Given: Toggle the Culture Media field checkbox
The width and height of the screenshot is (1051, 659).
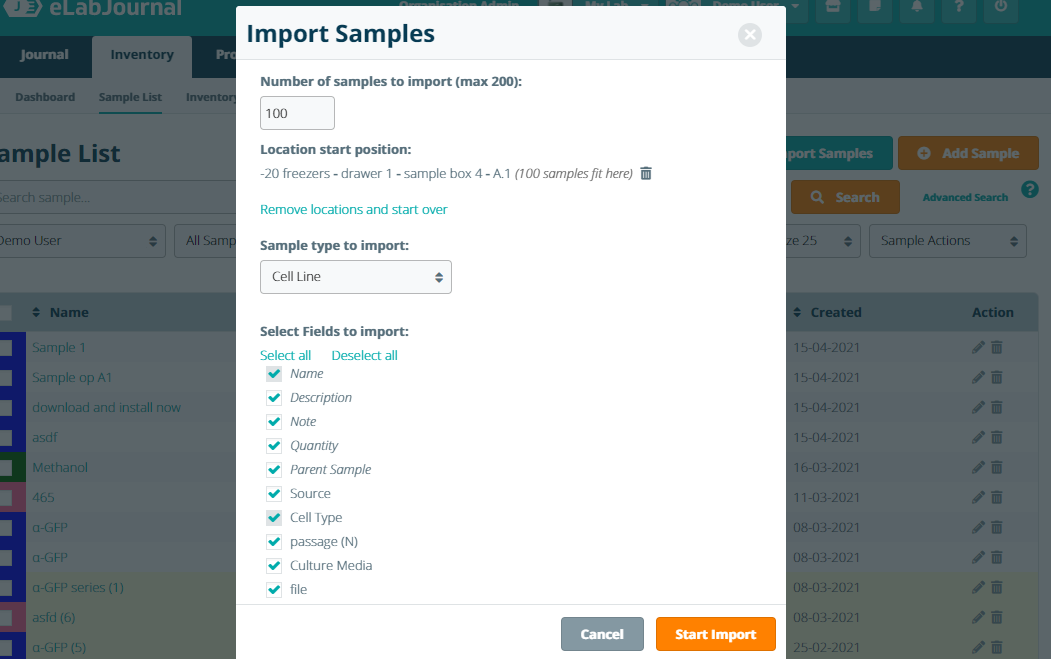Looking at the screenshot, I should click(x=274, y=565).
